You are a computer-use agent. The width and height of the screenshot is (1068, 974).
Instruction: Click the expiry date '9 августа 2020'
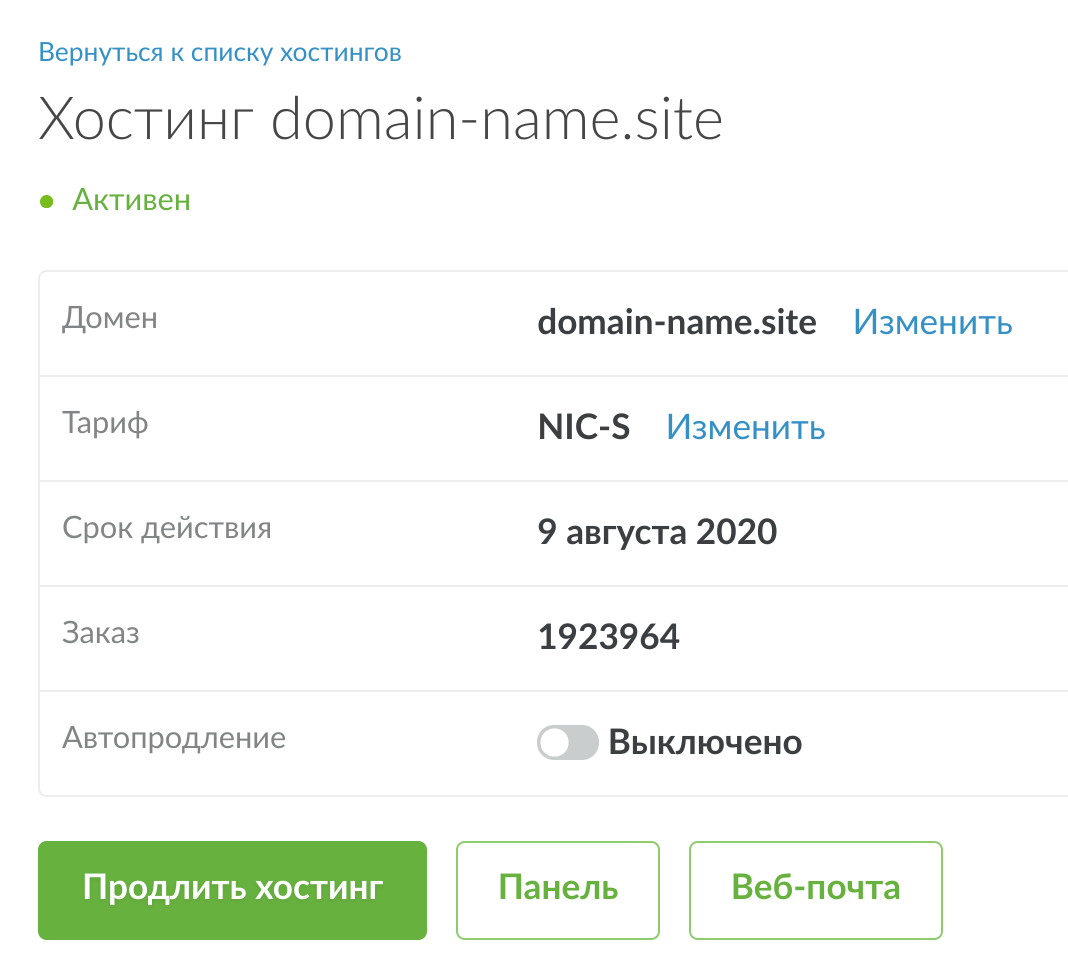tap(657, 532)
